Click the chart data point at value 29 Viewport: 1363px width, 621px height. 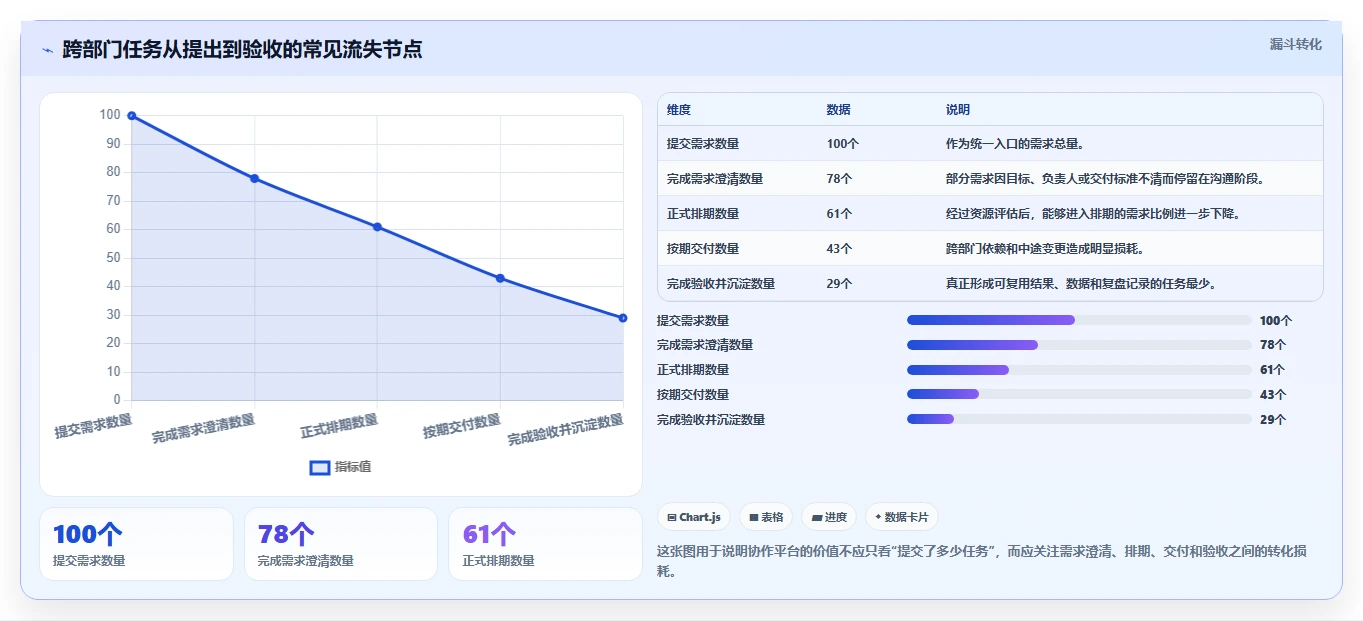click(x=622, y=318)
